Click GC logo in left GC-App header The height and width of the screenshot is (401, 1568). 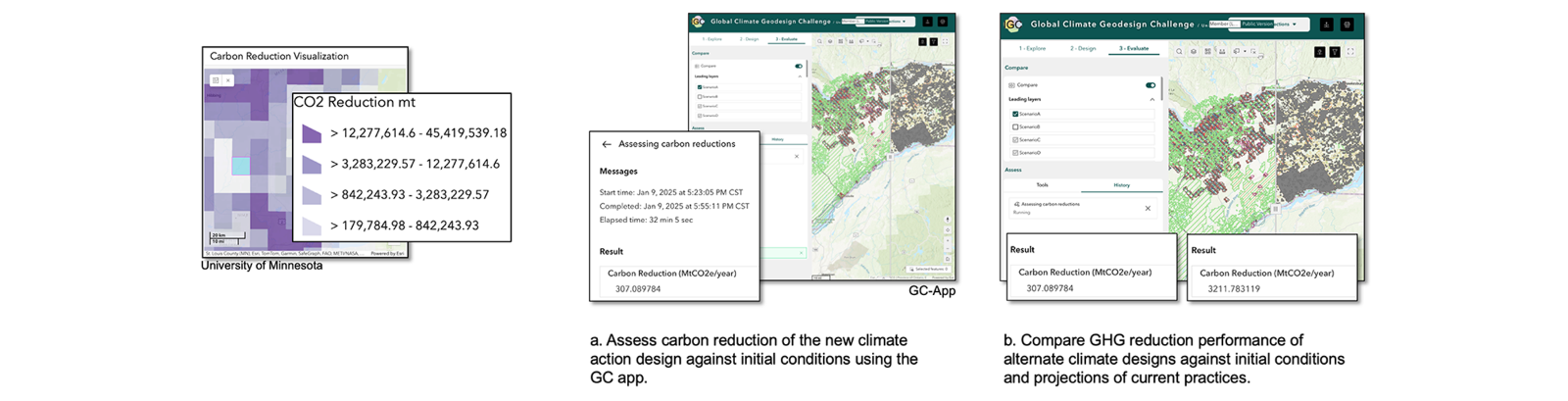tap(698, 21)
